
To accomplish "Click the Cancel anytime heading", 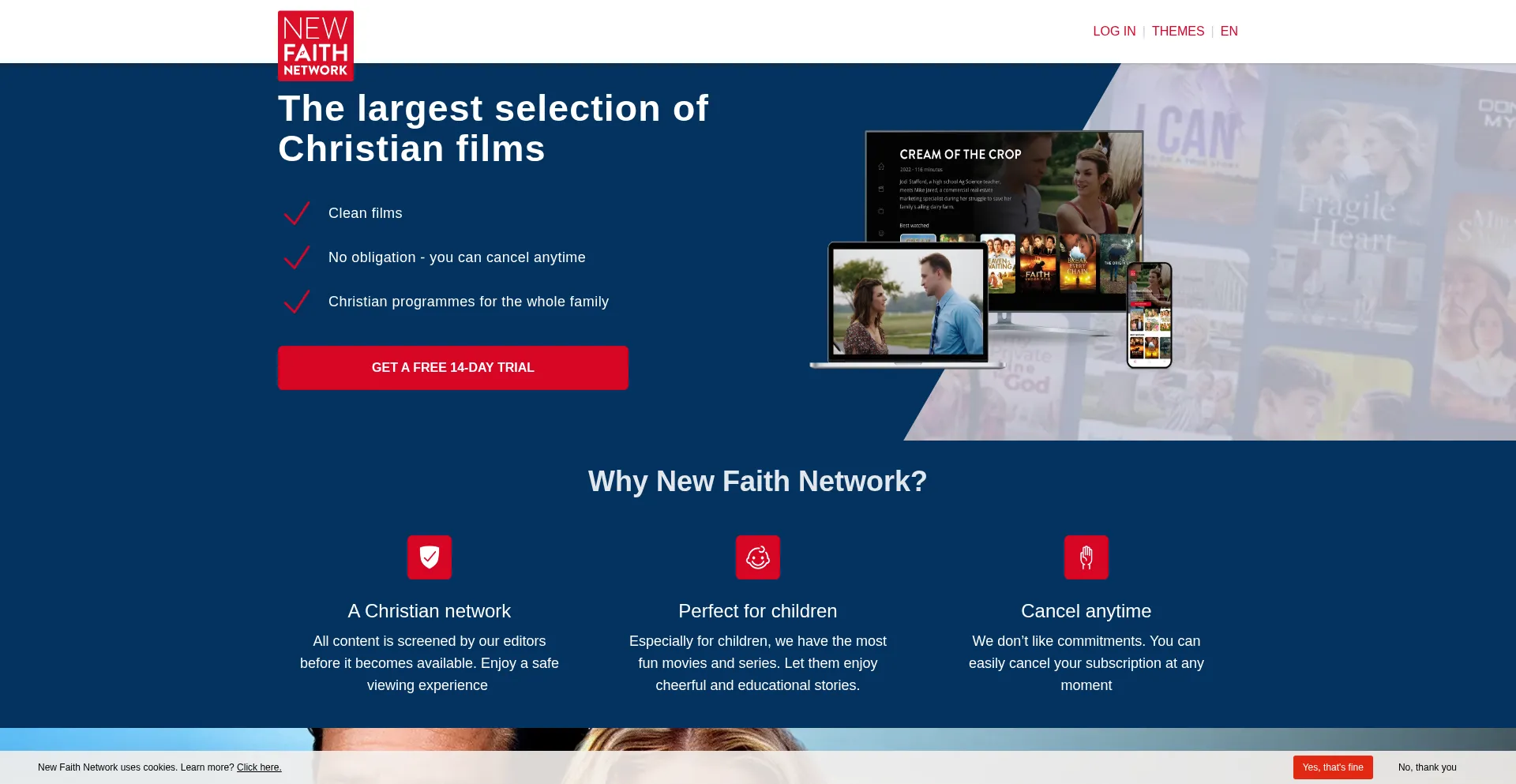I will click(x=1086, y=611).
